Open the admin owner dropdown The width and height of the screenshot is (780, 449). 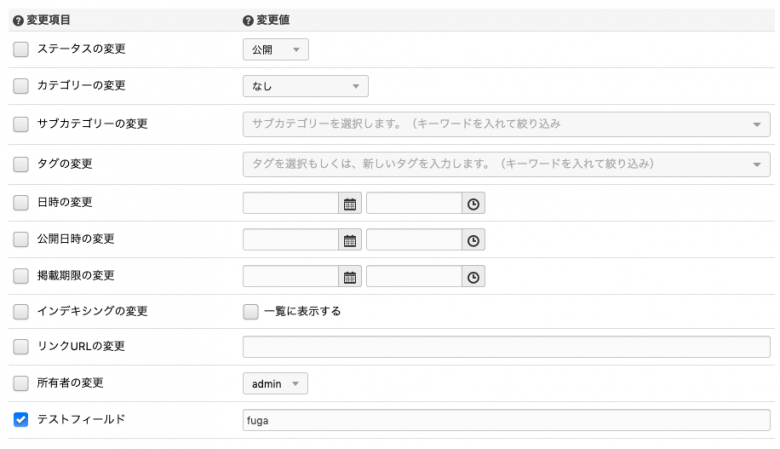pos(275,383)
